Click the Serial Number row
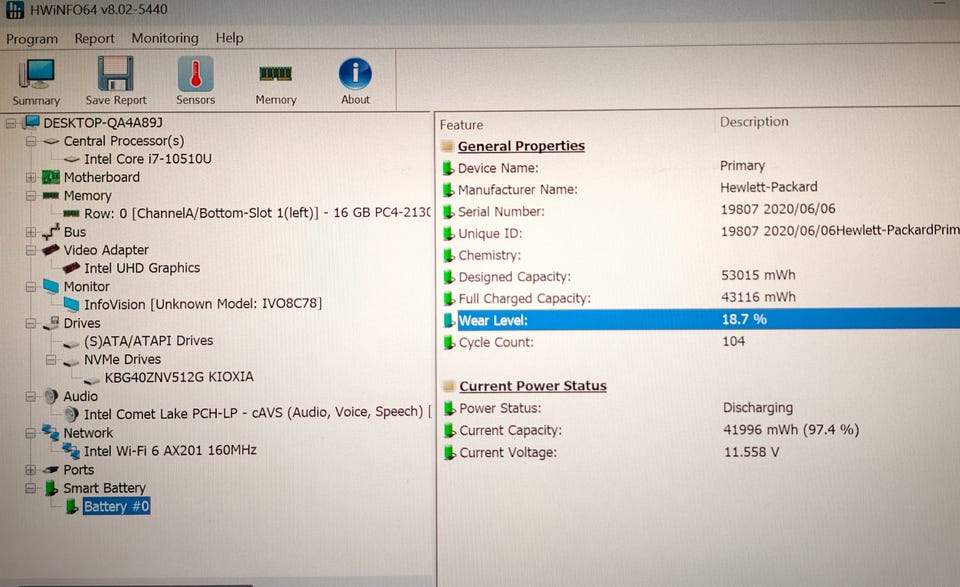 700,211
